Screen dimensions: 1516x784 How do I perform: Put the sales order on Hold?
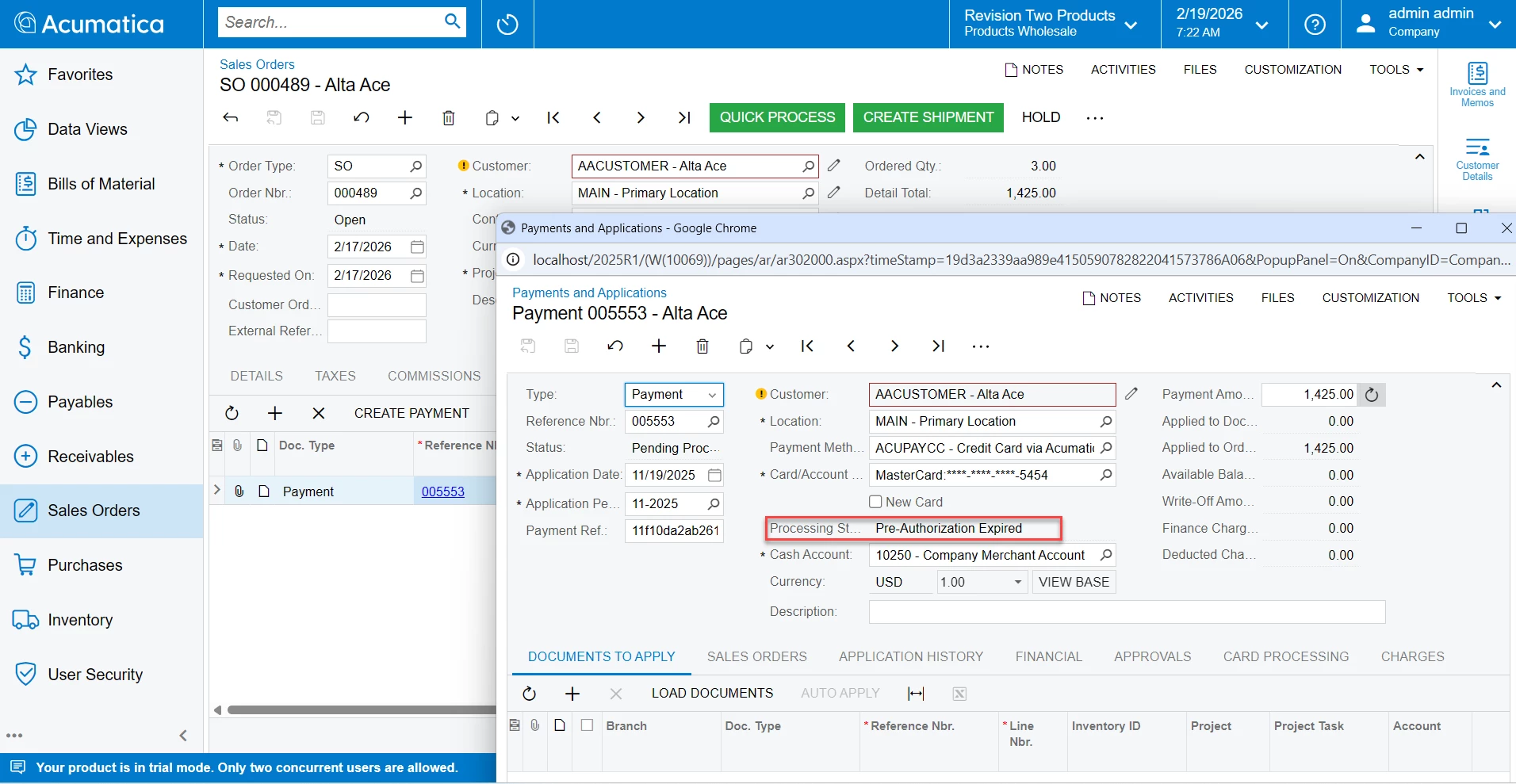1041,117
